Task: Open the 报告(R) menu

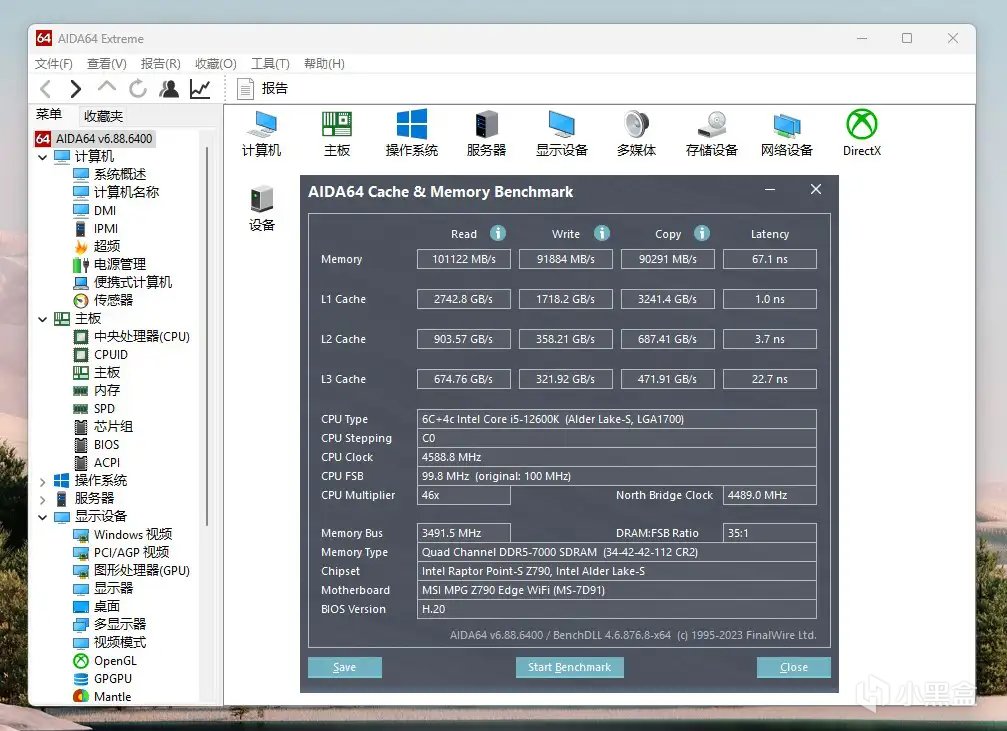Action: pos(161,64)
